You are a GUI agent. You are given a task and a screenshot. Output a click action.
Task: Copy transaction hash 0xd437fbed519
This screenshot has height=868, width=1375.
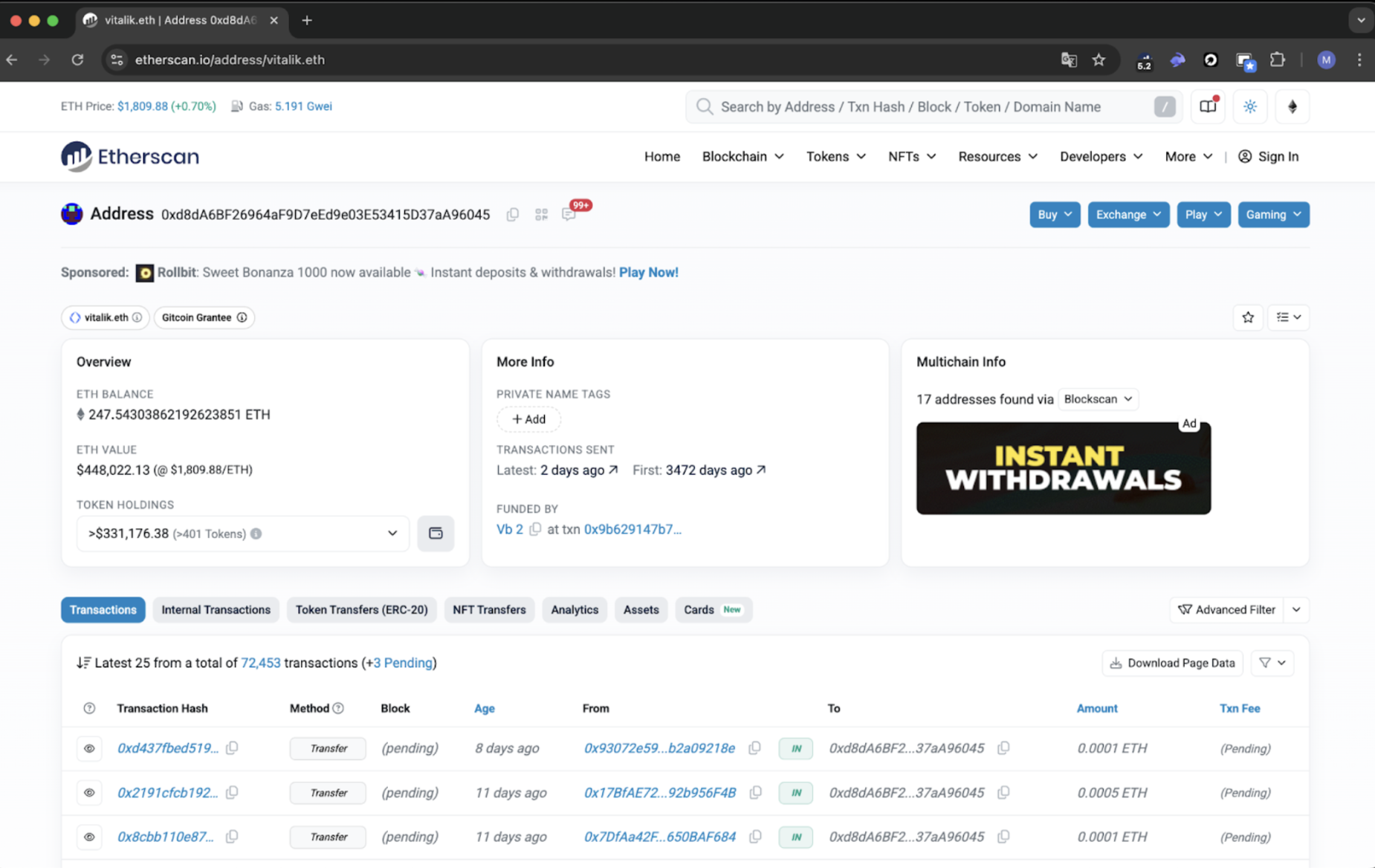pos(233,748)
